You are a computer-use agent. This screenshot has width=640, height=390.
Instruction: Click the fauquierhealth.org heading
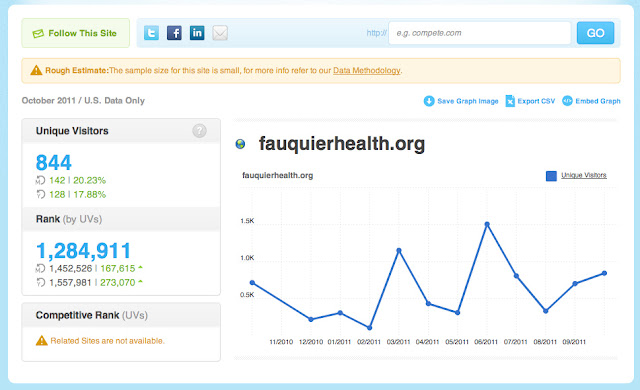[x=342, y=144]
